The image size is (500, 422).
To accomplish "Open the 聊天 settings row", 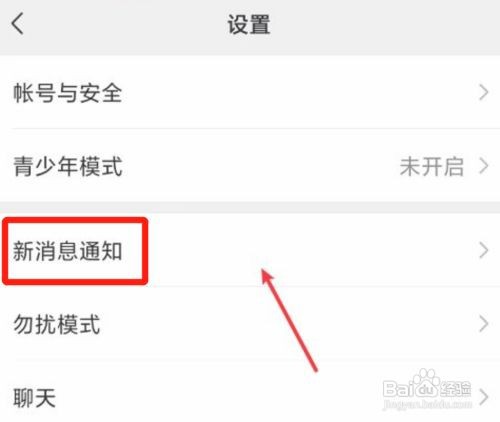I will [250, 392].
